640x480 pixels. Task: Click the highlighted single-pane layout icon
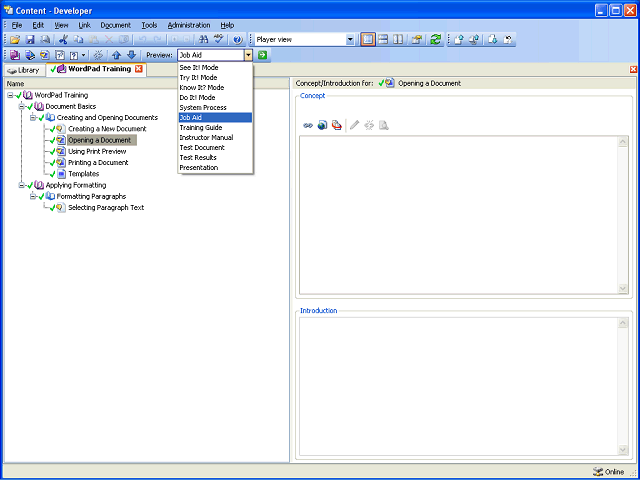pos(368,40)
